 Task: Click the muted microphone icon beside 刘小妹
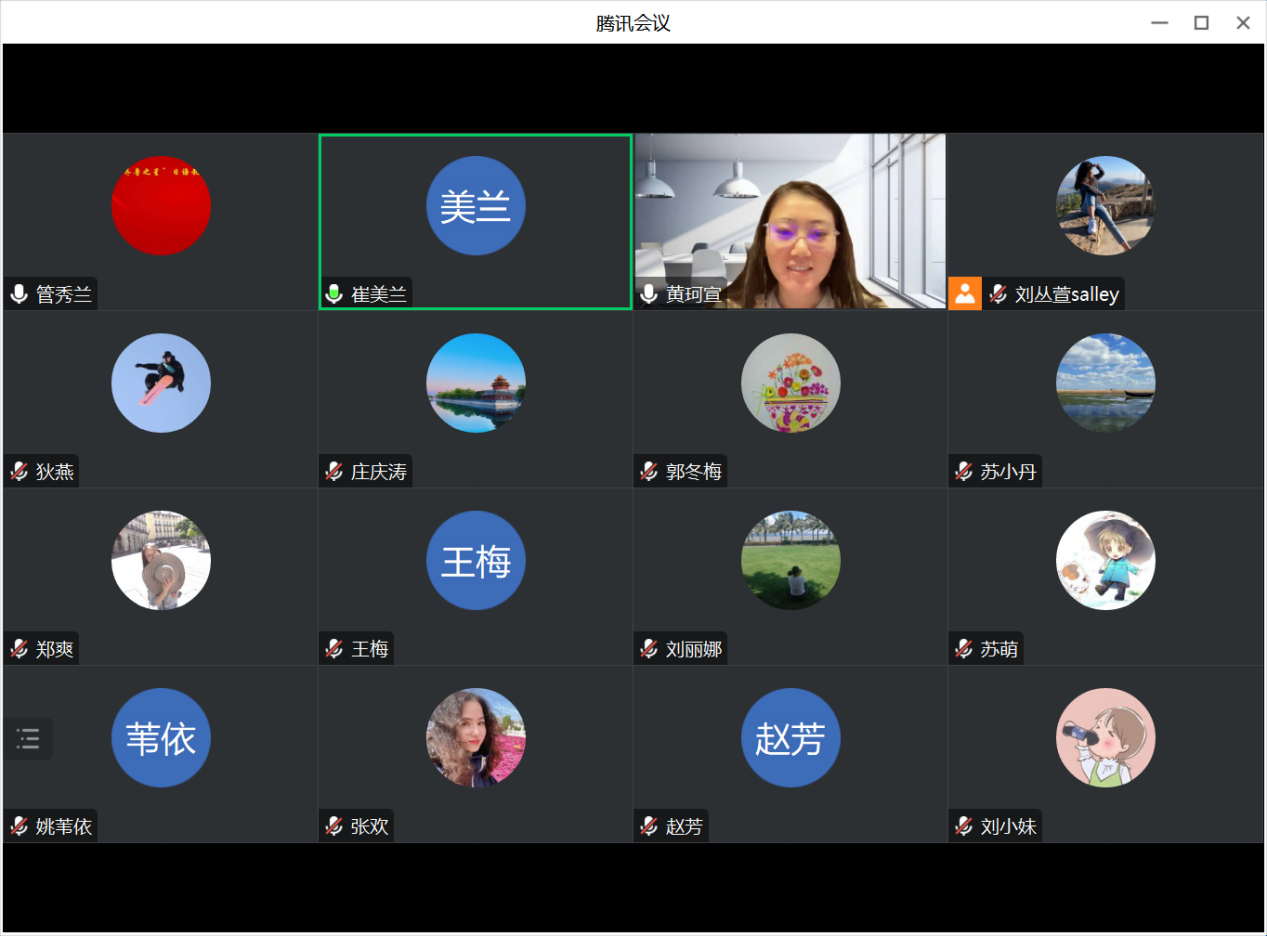(965, 826)
